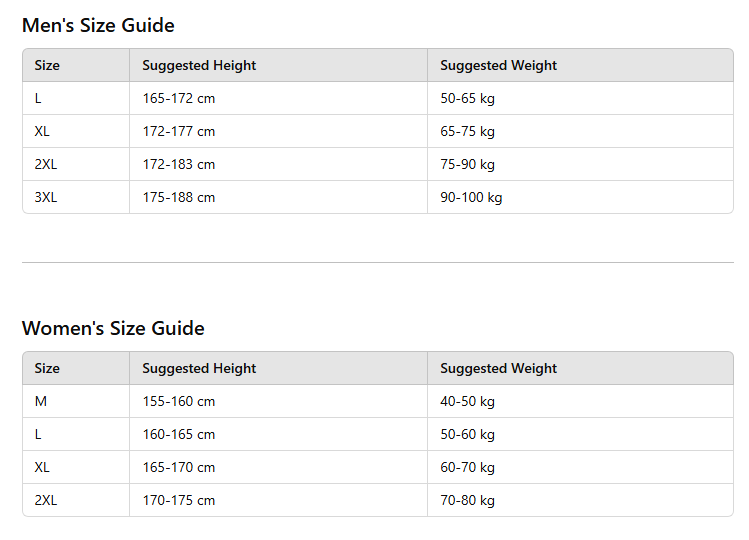Select the 3XL size cell
Screen dimensions: 749x540
click(46, 198)
